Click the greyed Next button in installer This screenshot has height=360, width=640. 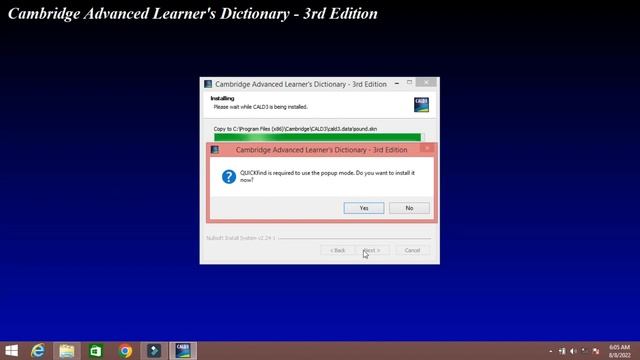tap(372, 250)
